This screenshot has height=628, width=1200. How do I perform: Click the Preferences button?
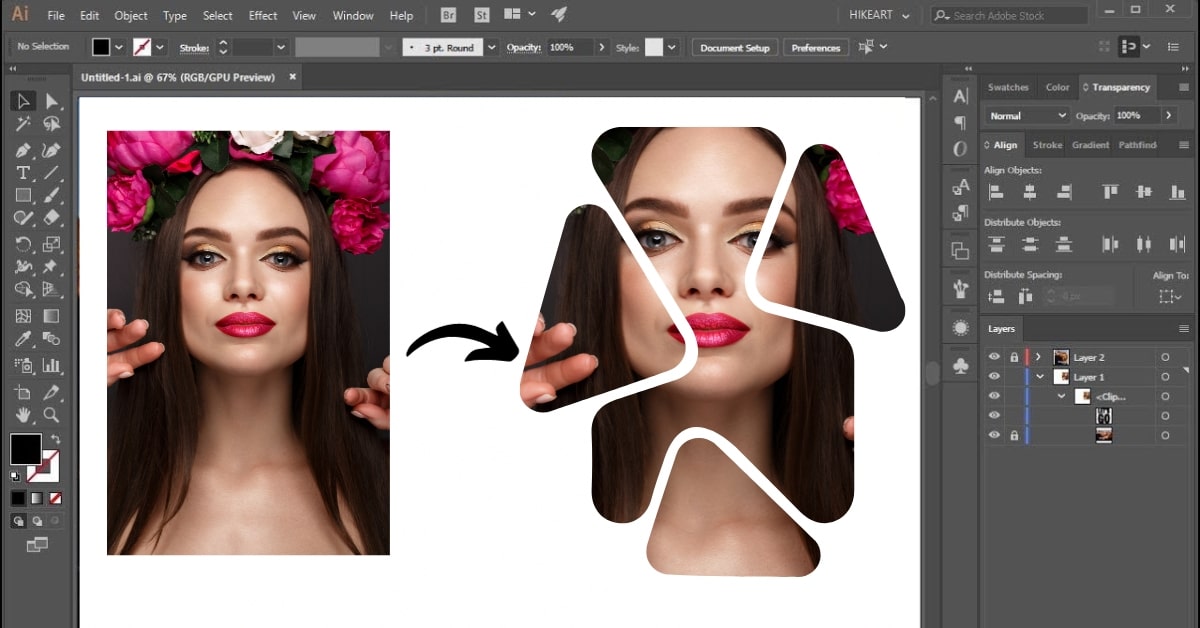click(x=816, y=47)
